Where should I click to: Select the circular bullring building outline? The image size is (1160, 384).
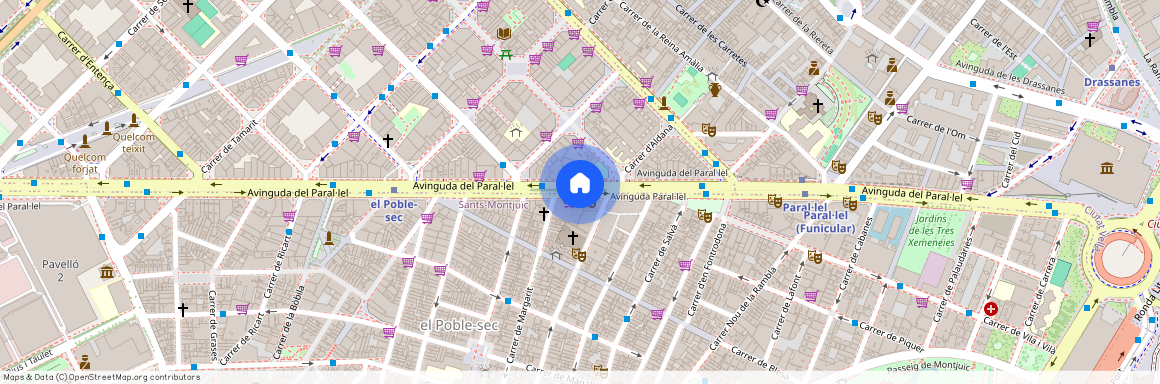[x=1122, y=259]
